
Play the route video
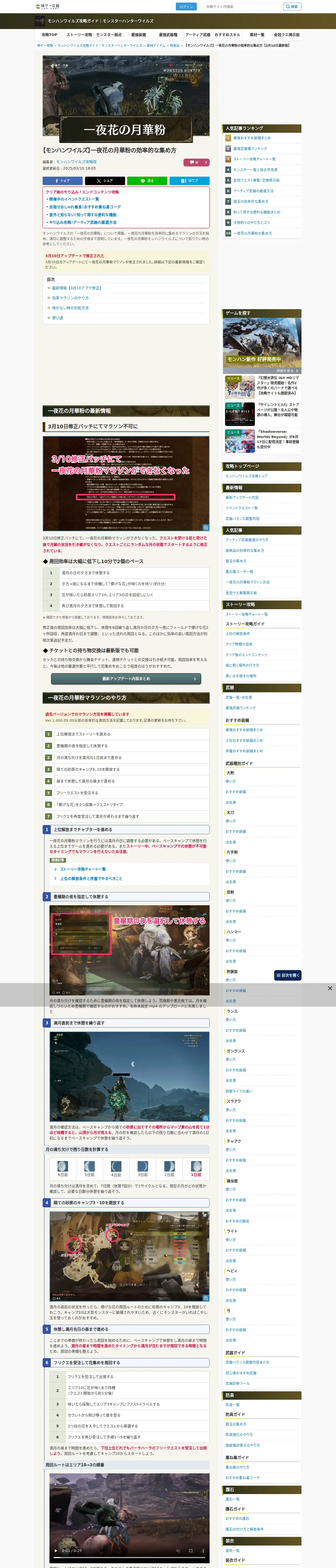click(56, 1551)
